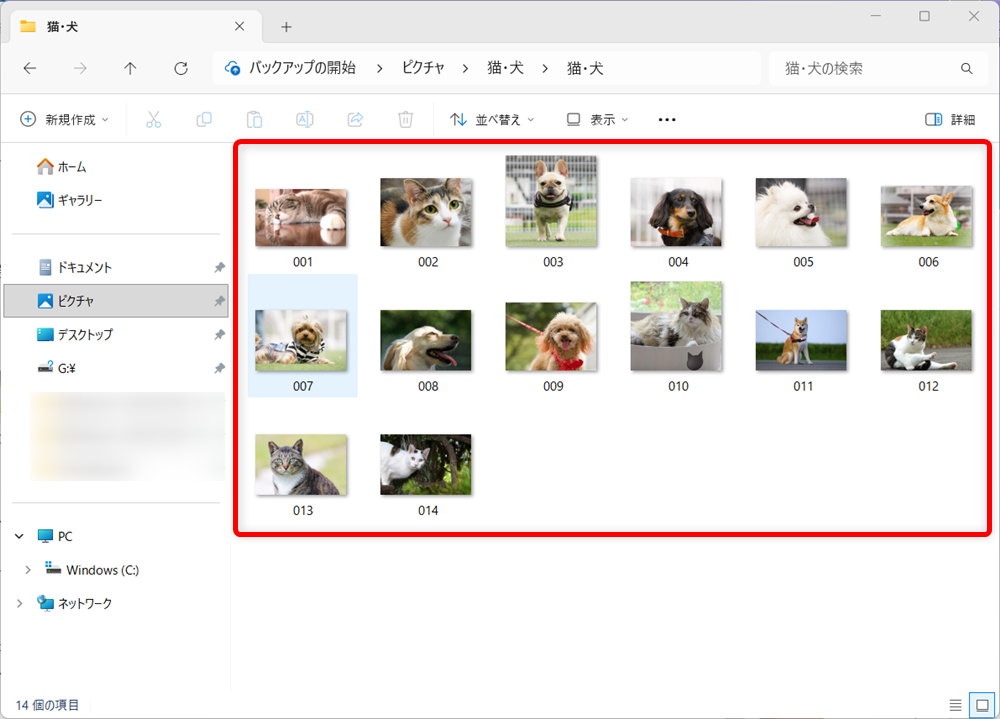Select the Rename icon in the toolbar
1000x719 pixels.
tap(305, 119)
